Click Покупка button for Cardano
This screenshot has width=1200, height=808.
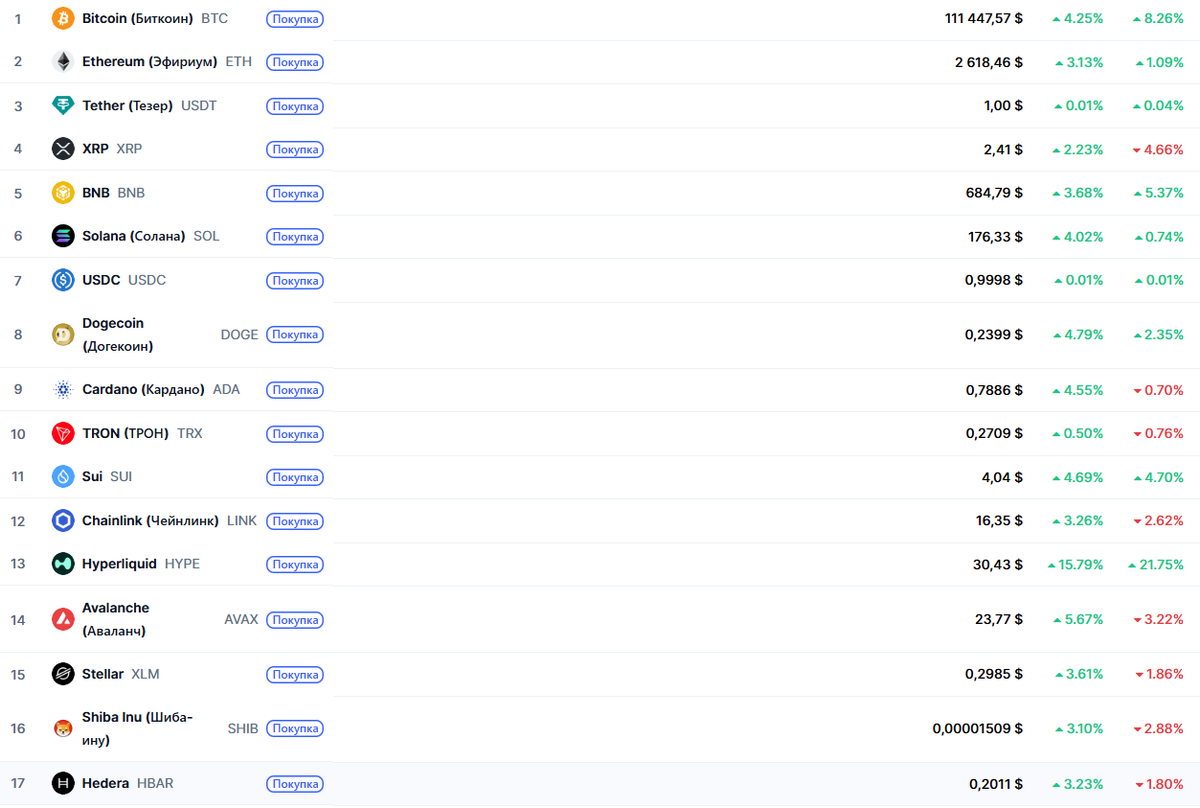tap(295, 390)
